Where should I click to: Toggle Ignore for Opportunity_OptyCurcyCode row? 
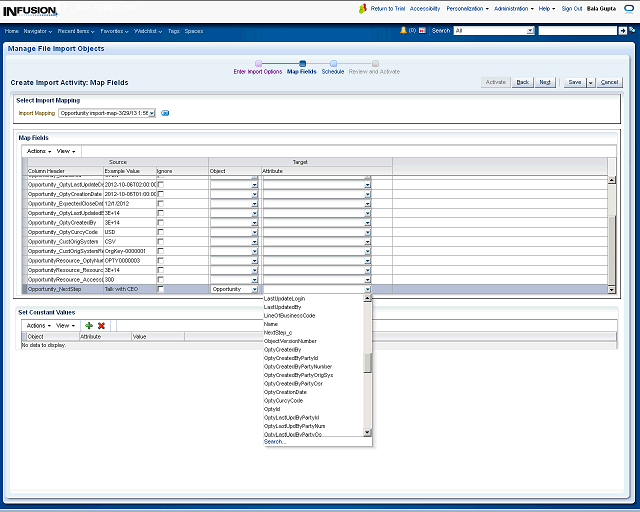pyautogui.click(x=161, y=232)
